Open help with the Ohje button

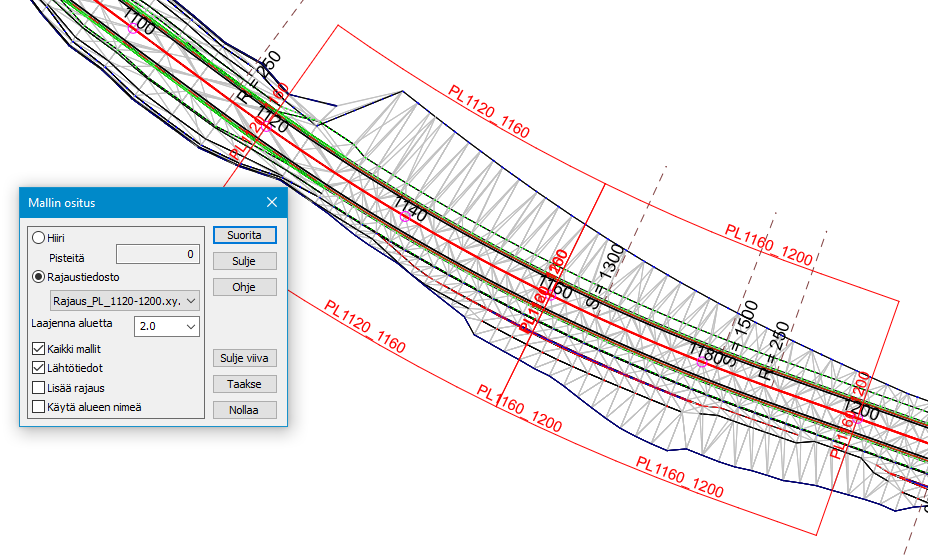coord(244,287)
